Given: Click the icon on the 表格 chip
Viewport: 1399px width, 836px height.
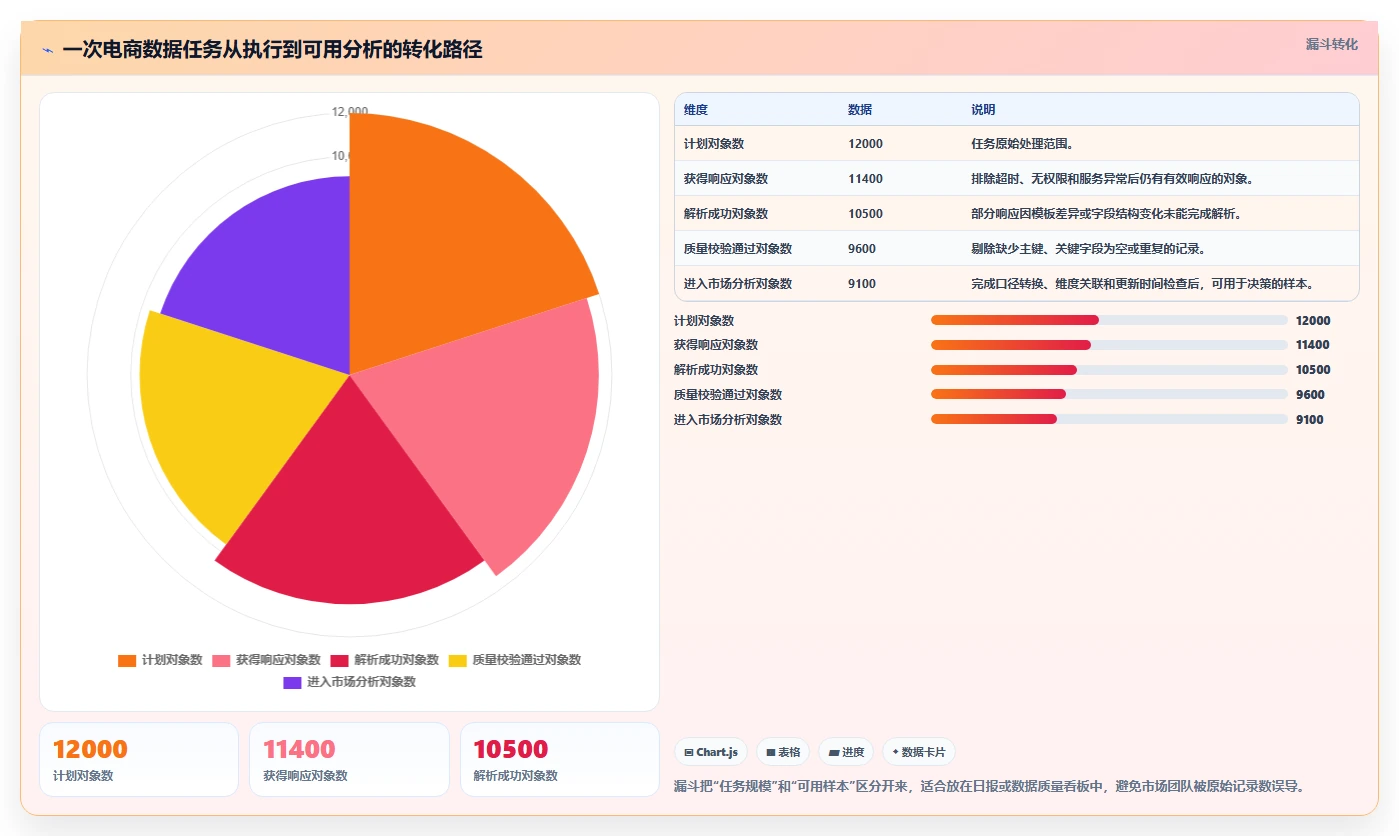Looking at the screenshot, I should (771, 752).
